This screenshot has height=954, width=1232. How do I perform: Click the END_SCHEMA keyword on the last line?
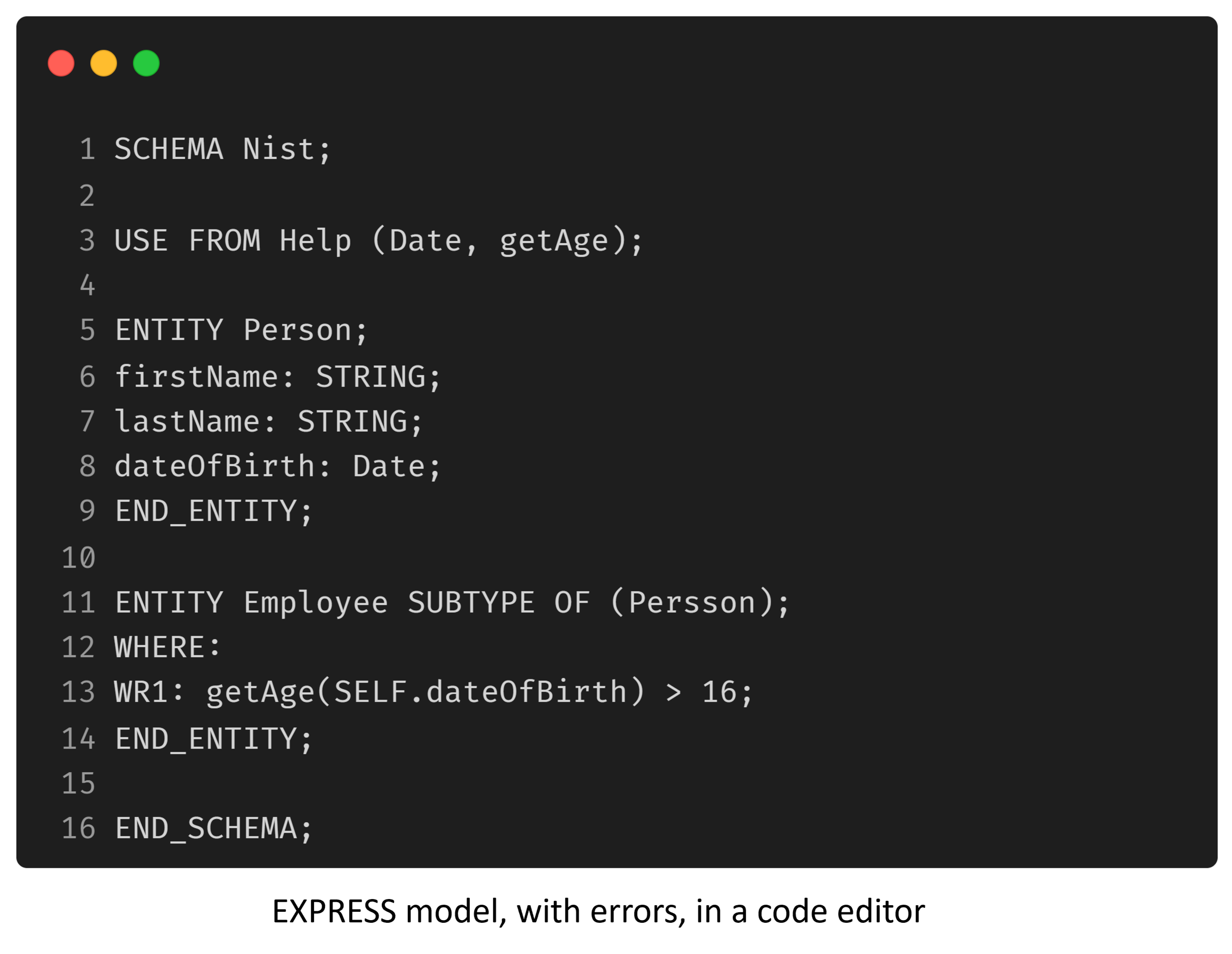206,829
